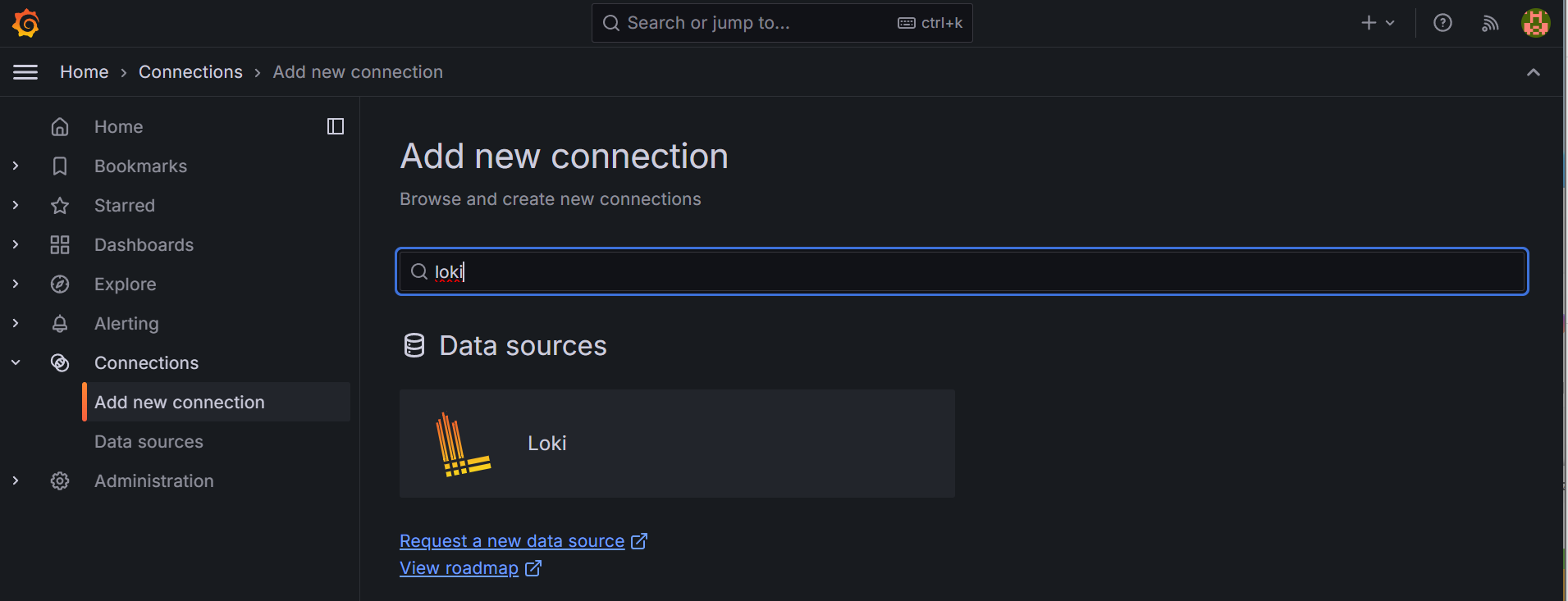The height and width of the screenshot is (601, 1568).
Task: Click Explore label in sidebar
Action: coord(125,284)
